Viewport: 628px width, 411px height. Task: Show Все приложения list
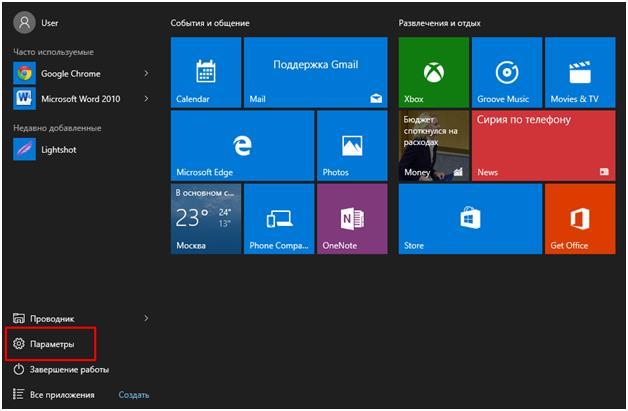(x=54, y=395)
